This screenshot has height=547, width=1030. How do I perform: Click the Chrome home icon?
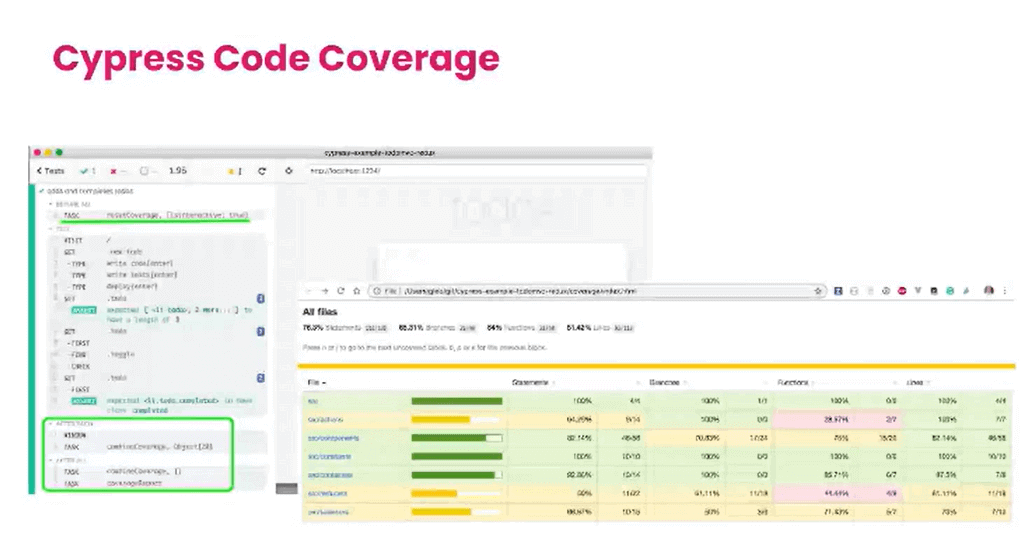(357, 291)
